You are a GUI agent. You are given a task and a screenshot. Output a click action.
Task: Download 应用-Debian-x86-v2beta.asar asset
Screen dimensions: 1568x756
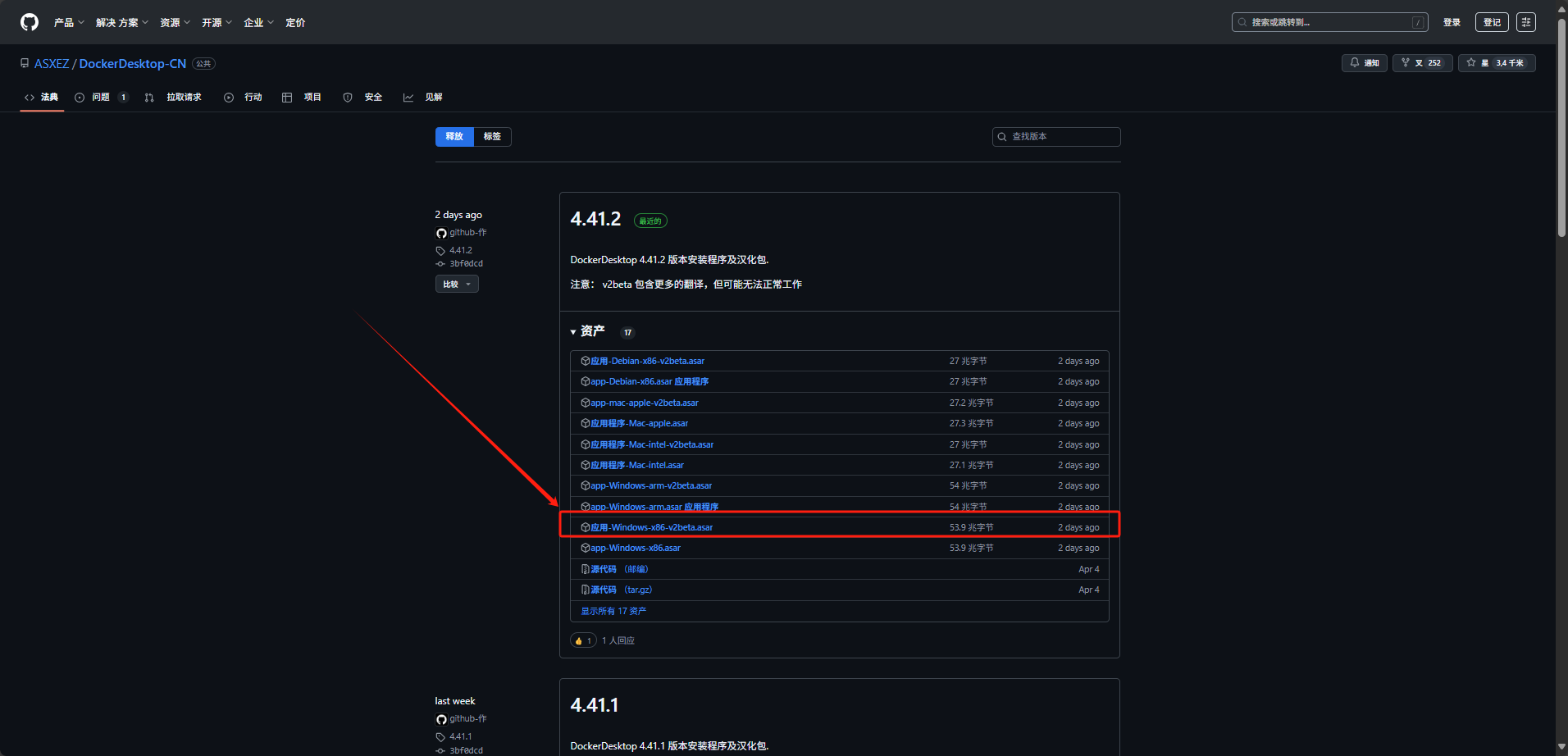coord(647,361)
